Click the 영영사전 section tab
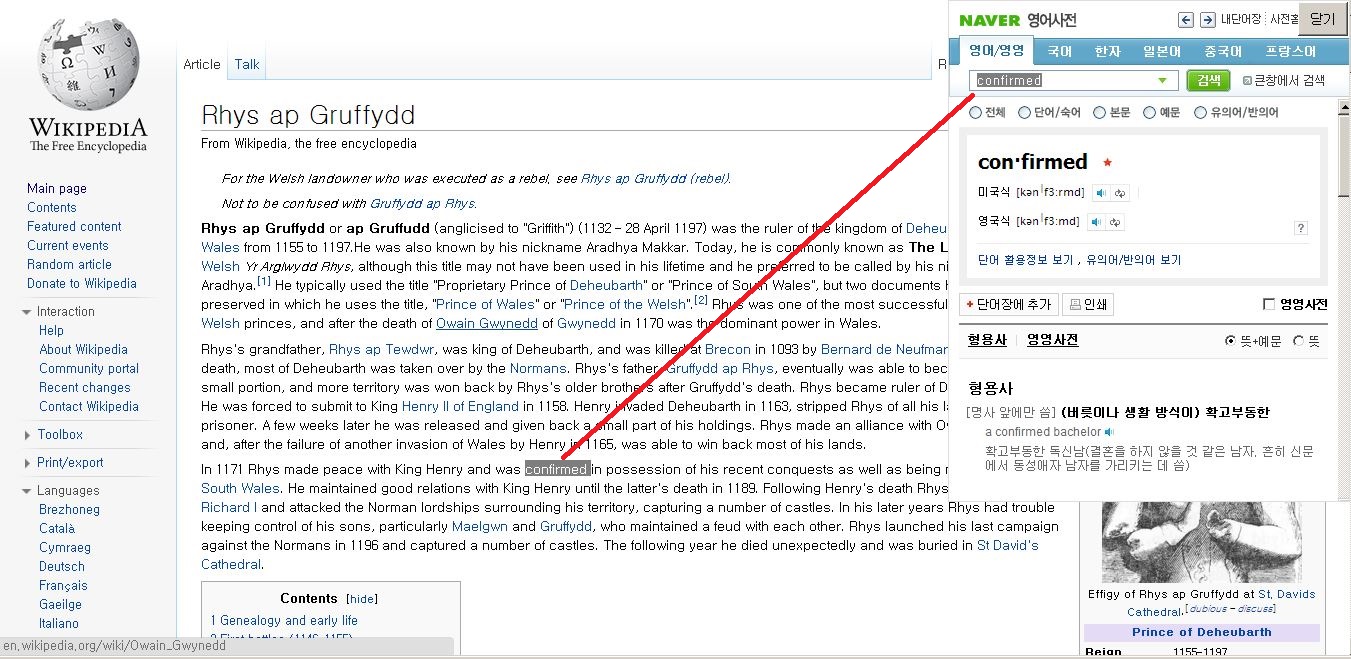 pos(1052,340)
